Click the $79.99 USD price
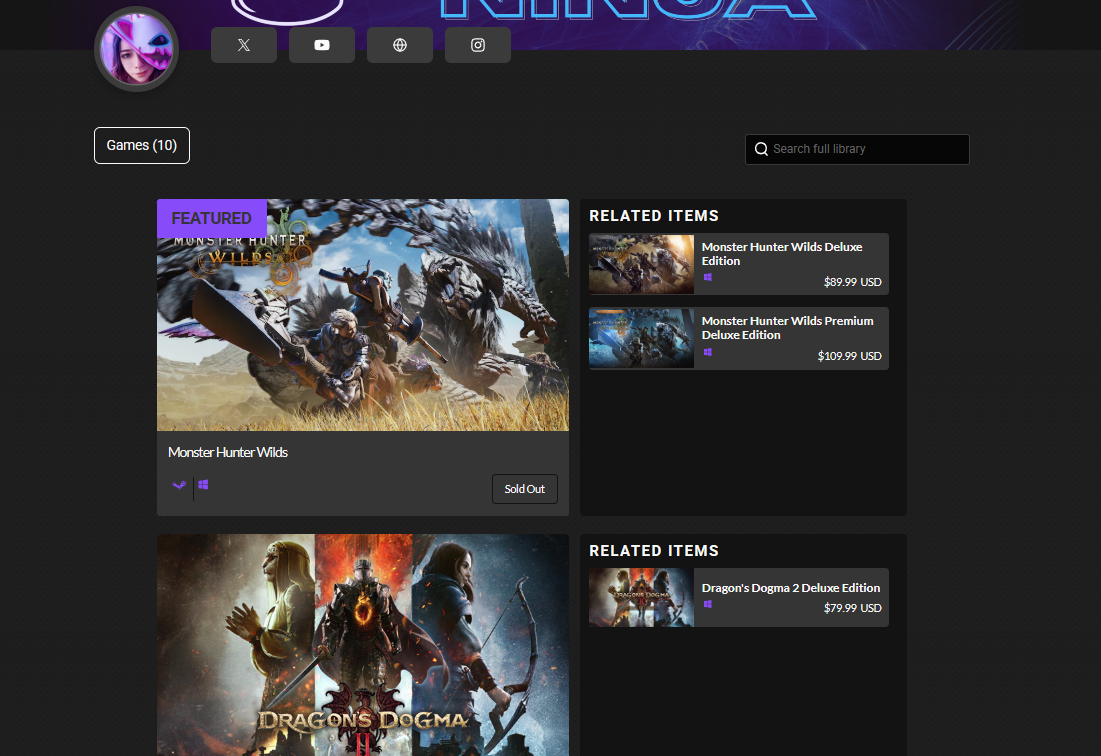The width and height of the screenshot is (1101, 756). (x=852, y=608)
